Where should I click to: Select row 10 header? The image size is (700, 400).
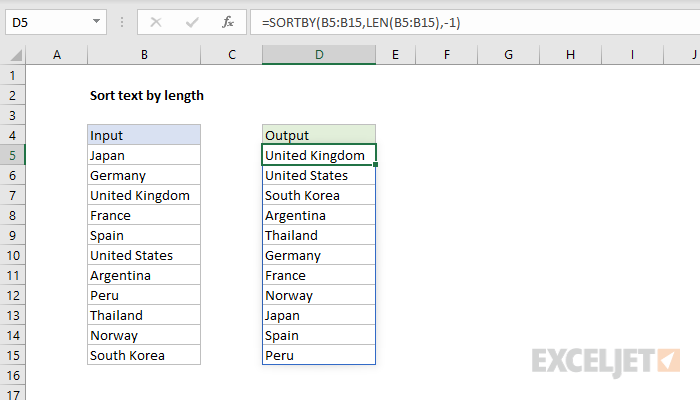tap(12, 255)
